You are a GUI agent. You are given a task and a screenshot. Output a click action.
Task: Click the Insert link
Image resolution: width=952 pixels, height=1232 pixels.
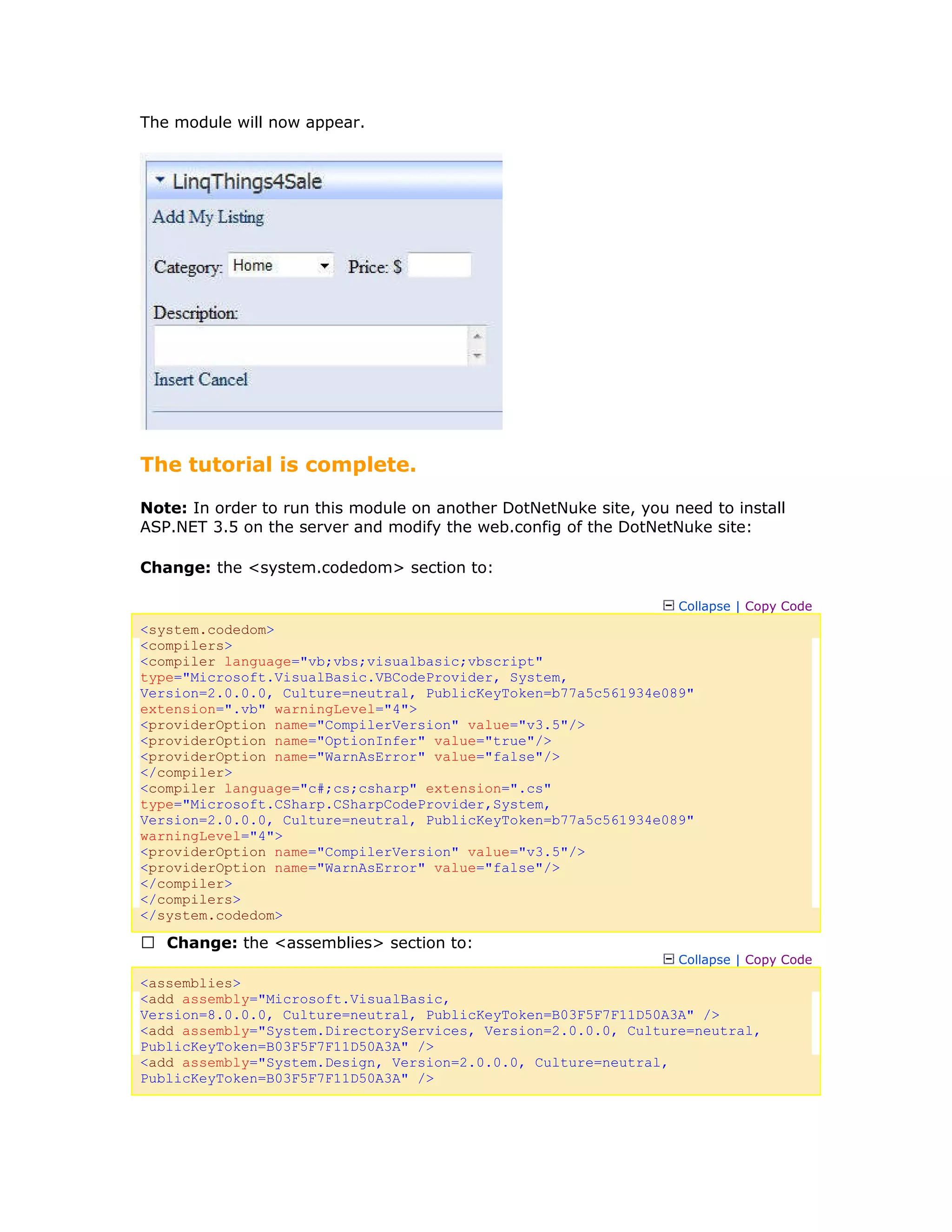tap(174, 380)
